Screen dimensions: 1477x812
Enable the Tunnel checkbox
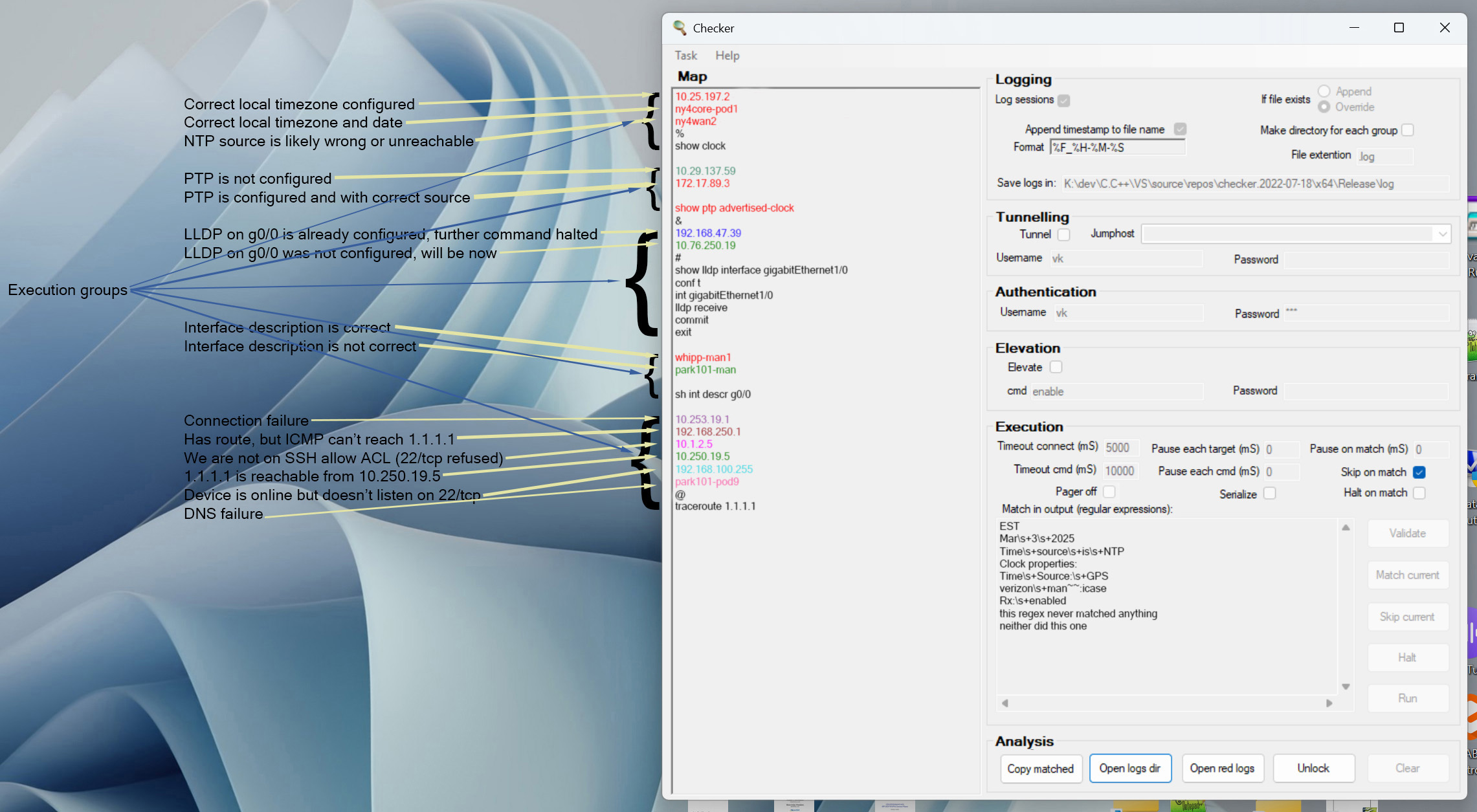click(x=1063, y=234)
